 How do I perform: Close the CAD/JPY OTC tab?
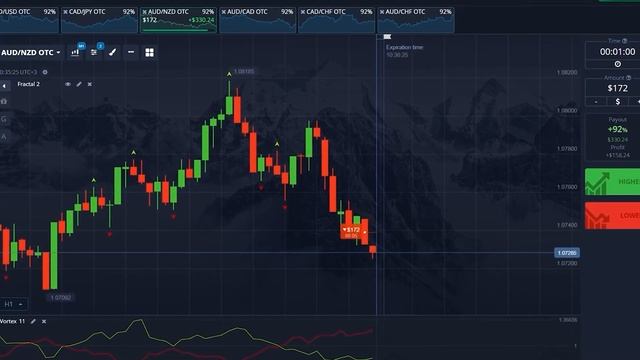click(x=65, y=12)
